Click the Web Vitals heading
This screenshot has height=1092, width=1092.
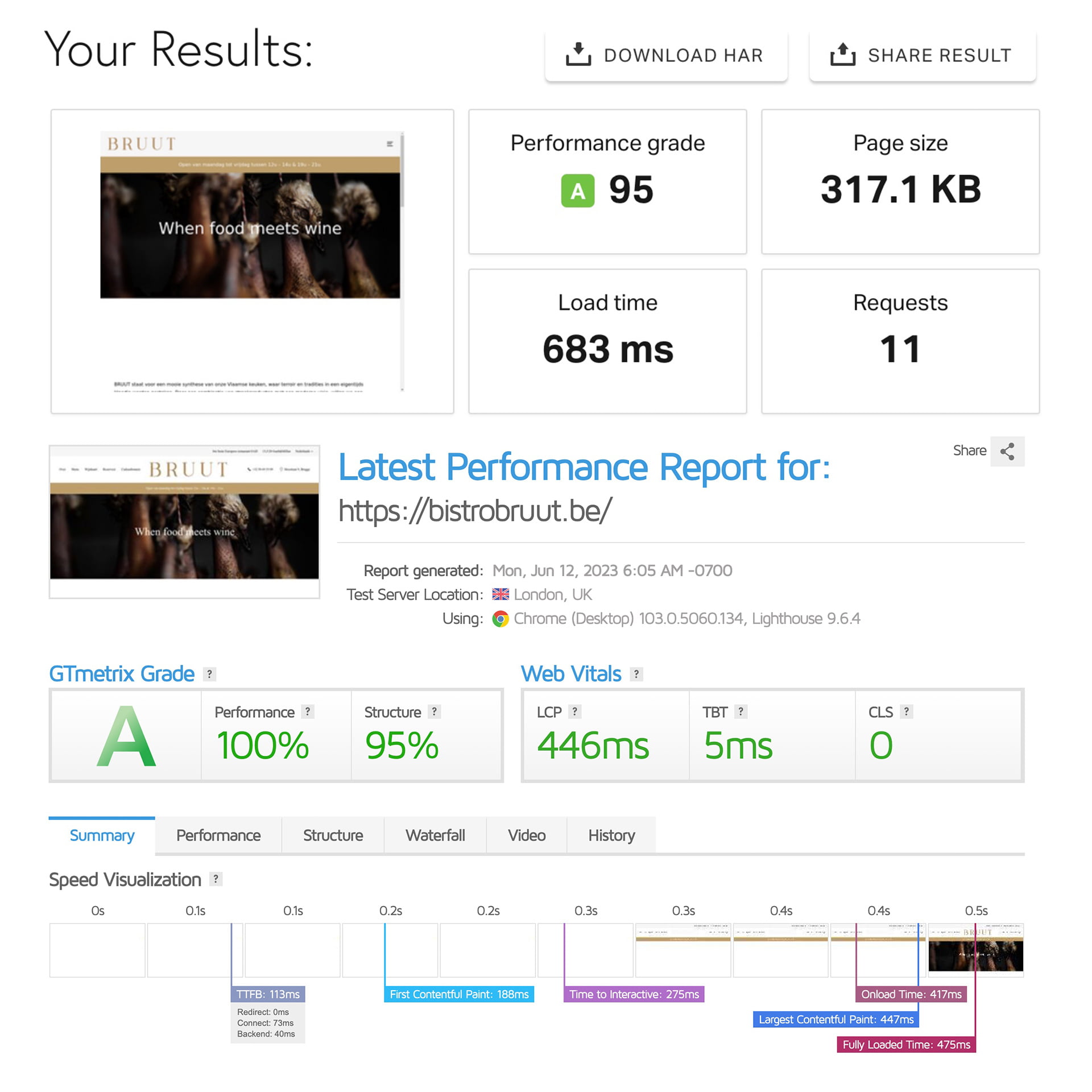[x=571, y=674]
